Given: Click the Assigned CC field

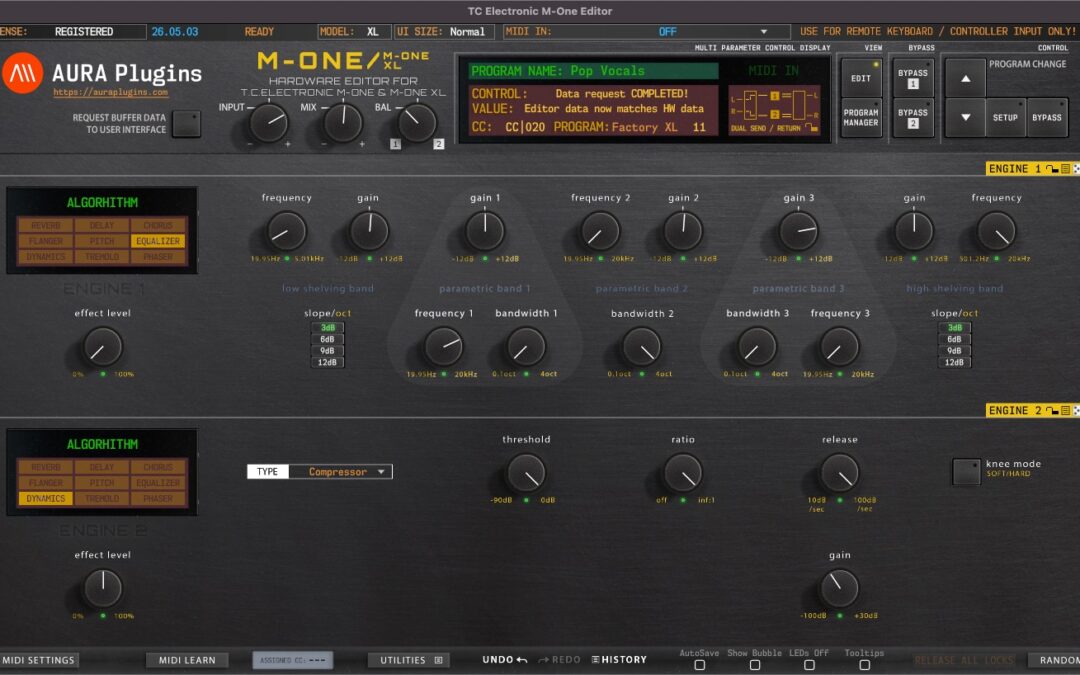Looking at the screenshot, I should [292, 660].
